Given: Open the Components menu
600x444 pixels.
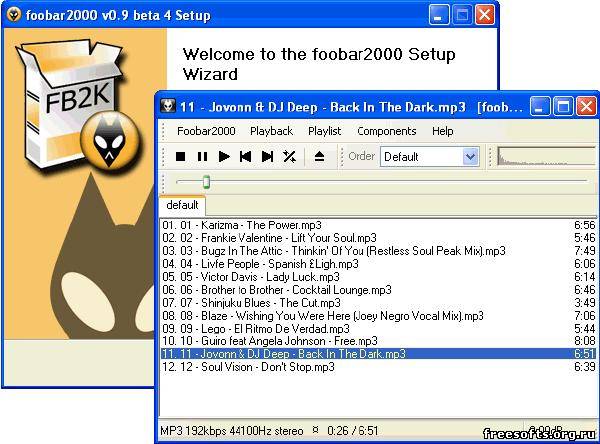Looking at the screenshot, I should (386, 131).
